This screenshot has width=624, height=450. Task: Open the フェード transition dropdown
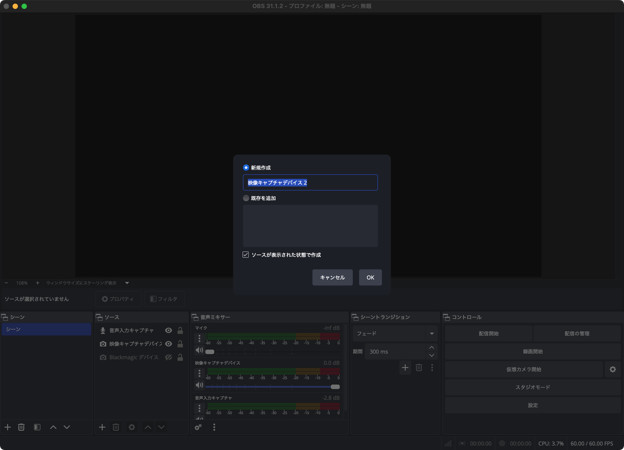click(395, 333)
